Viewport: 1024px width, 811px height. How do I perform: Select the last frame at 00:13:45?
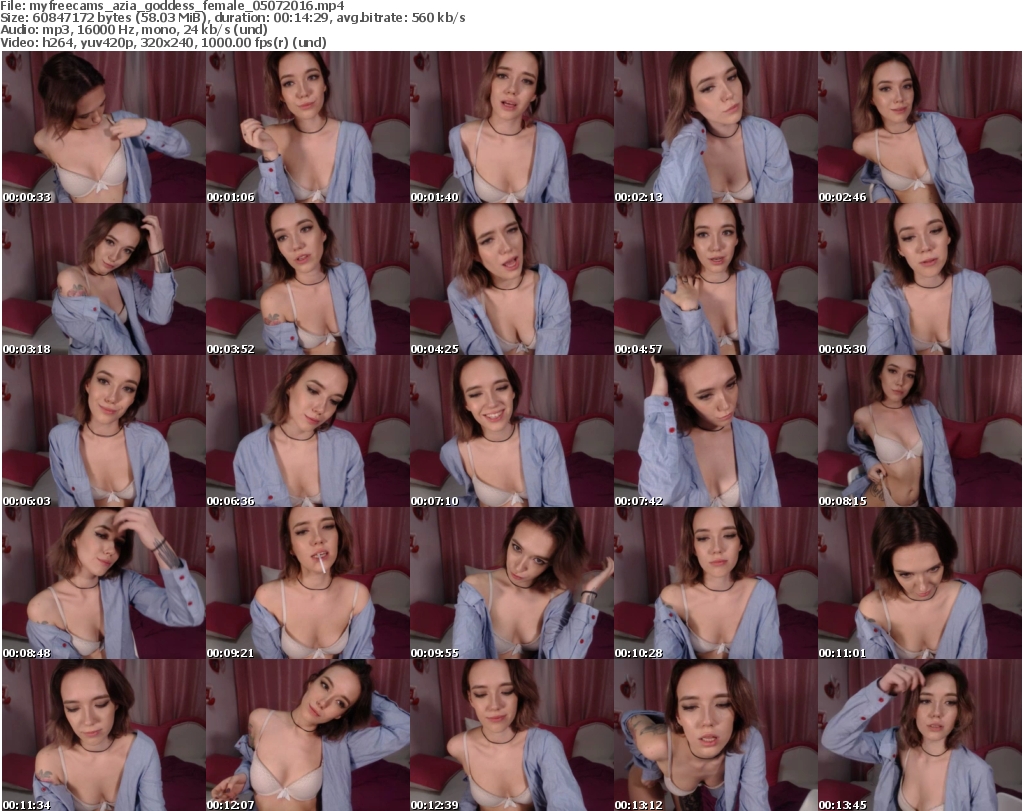coord(920,735)
